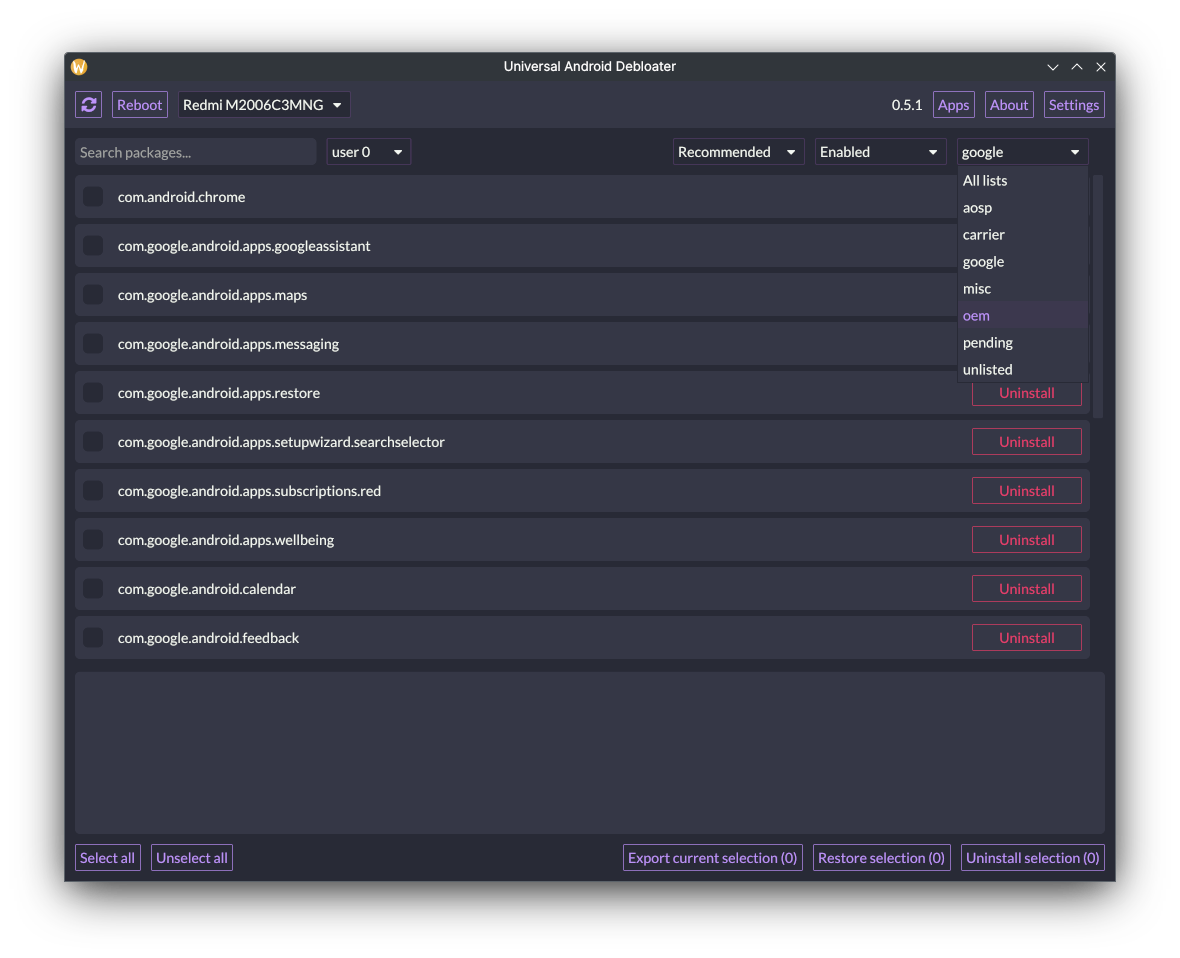Collapse the google list dropdown
Image resolution: width=1180 pixels, height=958 pixels.
tap(1023, 152)
